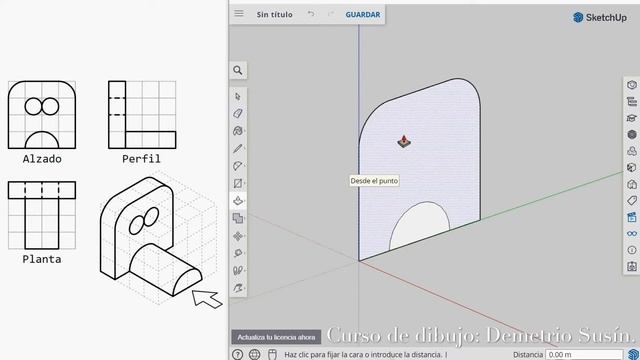The image size is (640, 360).
Task: Open the search magnifier tool
Action: tap(238, 70)
